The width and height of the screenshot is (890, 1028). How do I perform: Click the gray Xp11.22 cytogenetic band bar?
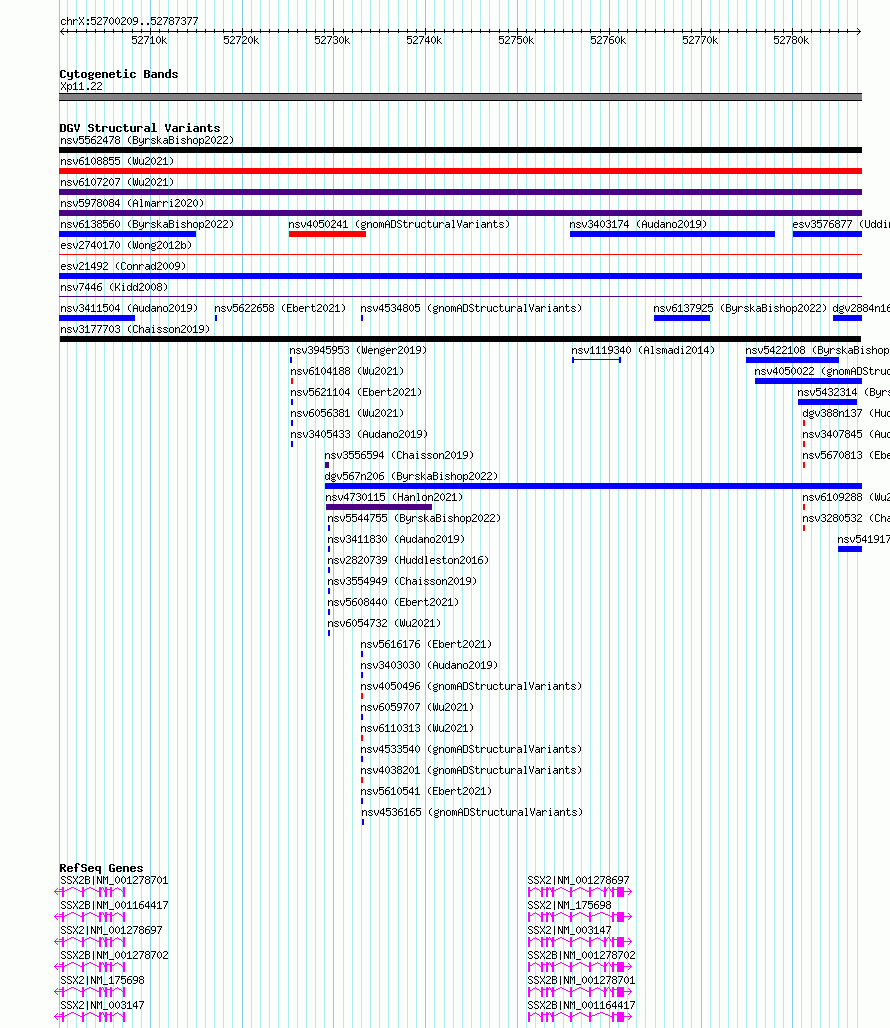pos(460,97)
